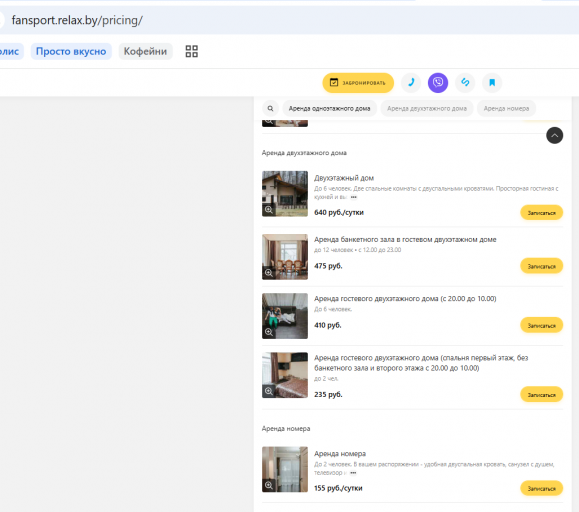Click the Аренда банкетного зала title
Viewport: 579px width, 512px height.
pos(405,240)
